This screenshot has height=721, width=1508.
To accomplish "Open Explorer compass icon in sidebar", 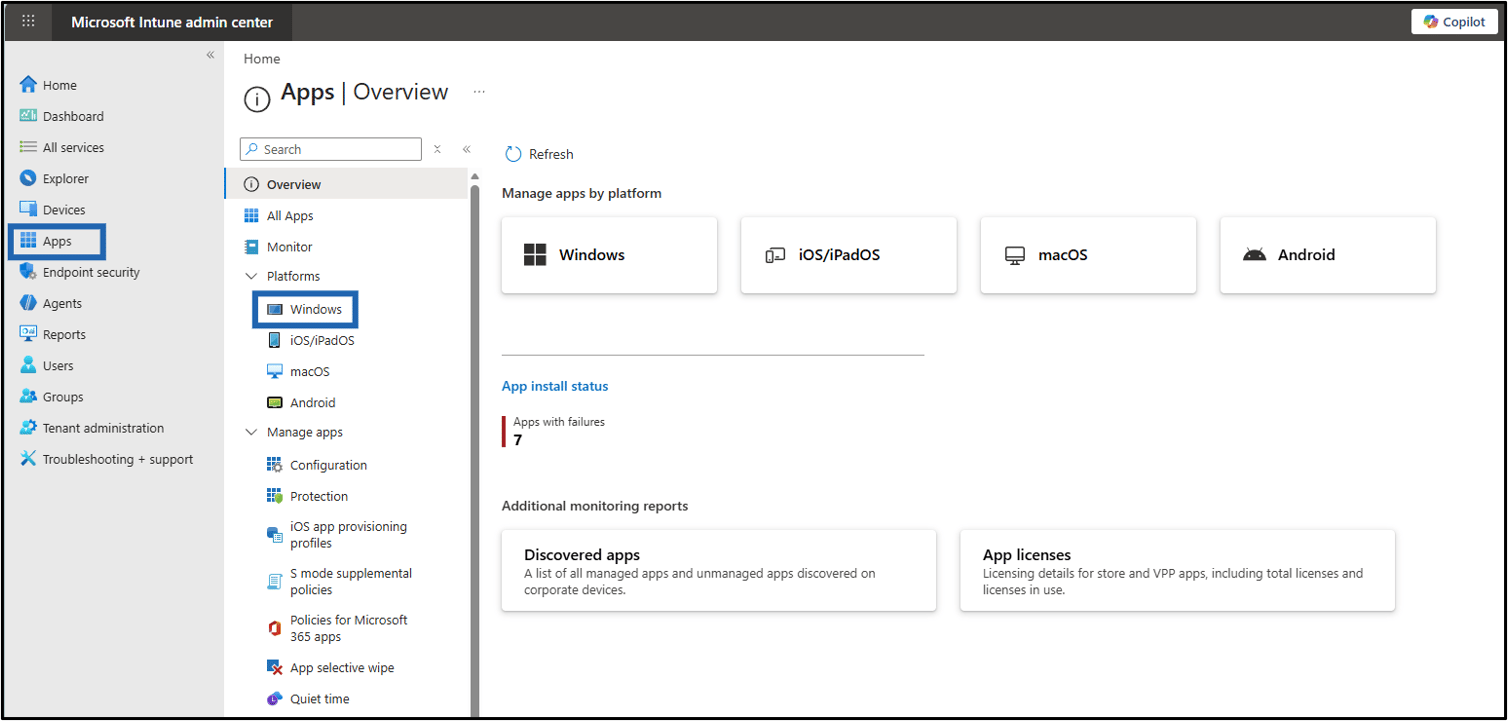I will [28, 178].
